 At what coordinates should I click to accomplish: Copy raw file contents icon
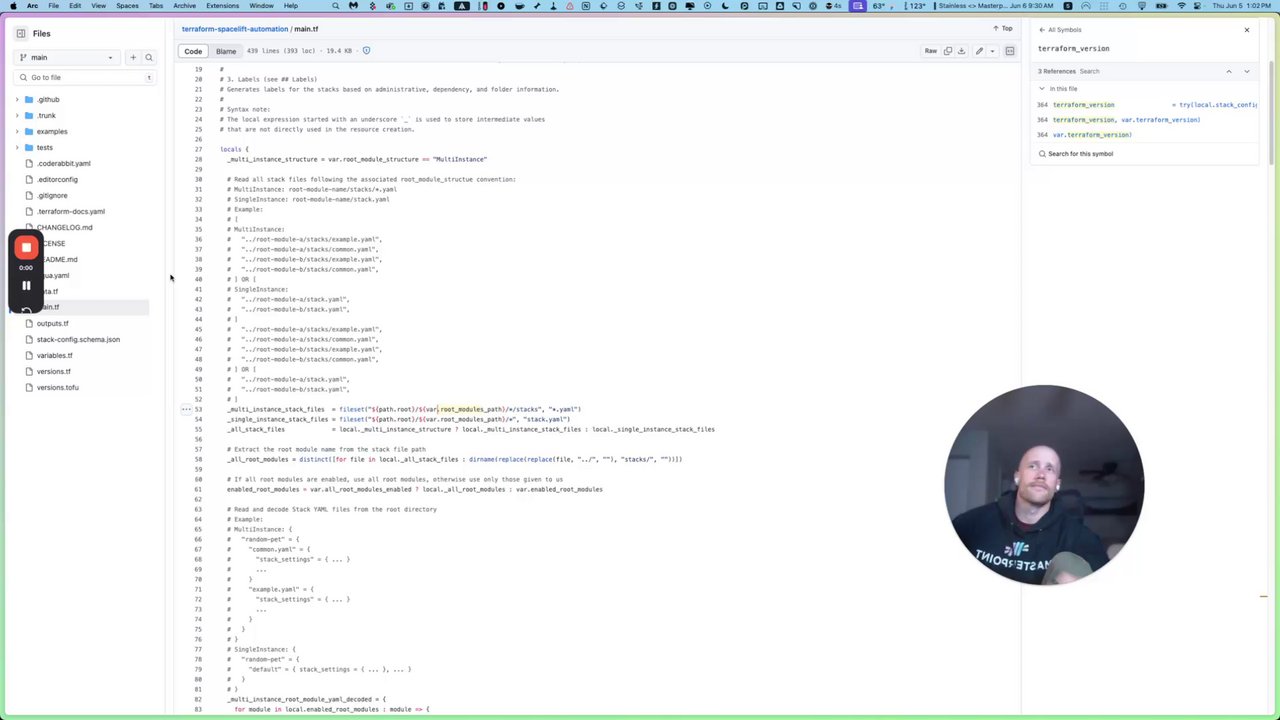[x=948, y=51]
